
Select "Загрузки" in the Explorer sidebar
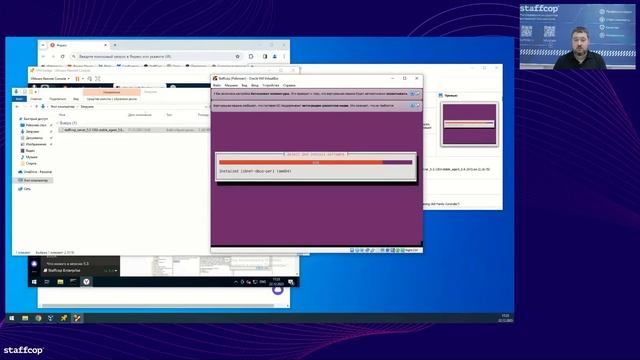point(32,131)
